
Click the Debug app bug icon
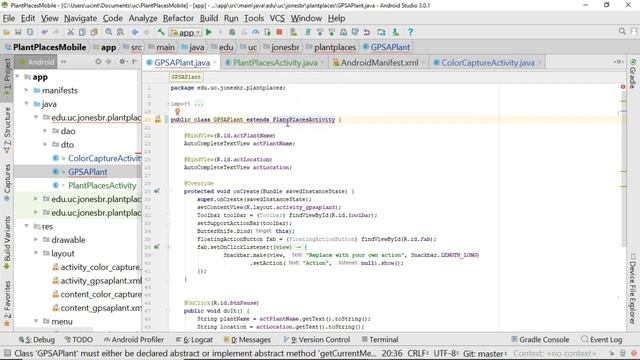point(232,32)
